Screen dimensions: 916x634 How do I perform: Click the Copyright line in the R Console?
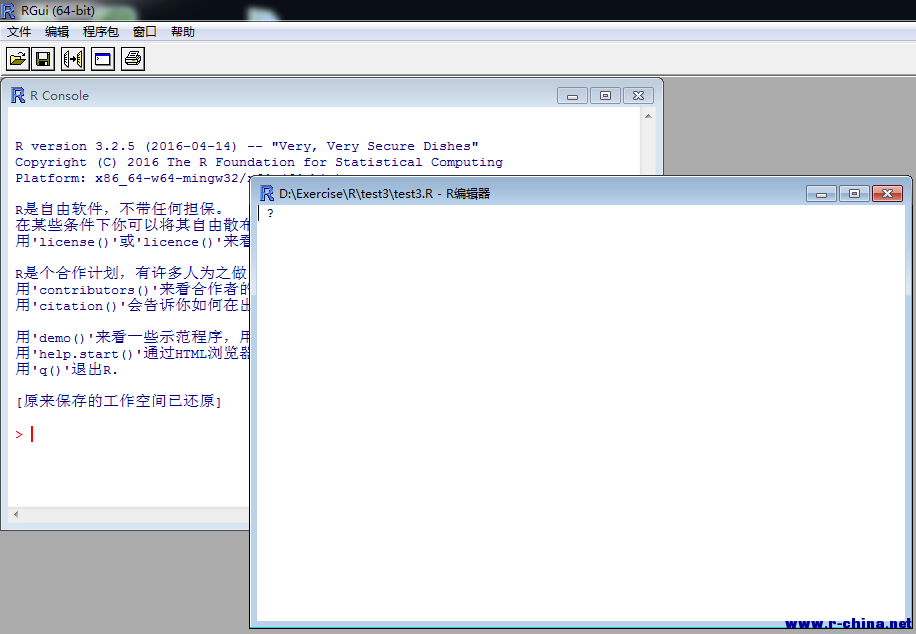coord(259,162)
